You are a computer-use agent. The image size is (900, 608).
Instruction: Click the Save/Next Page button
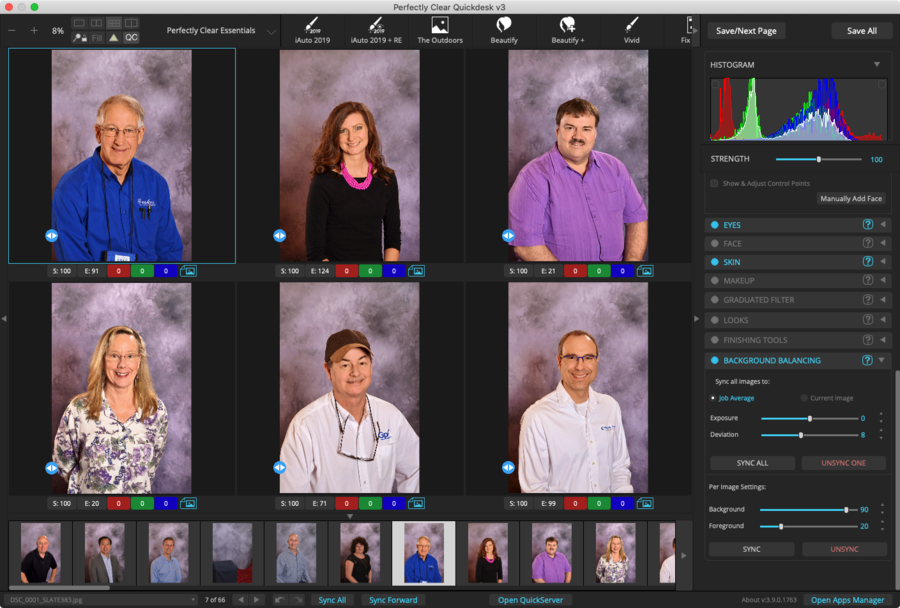click(x=746, y=31)
